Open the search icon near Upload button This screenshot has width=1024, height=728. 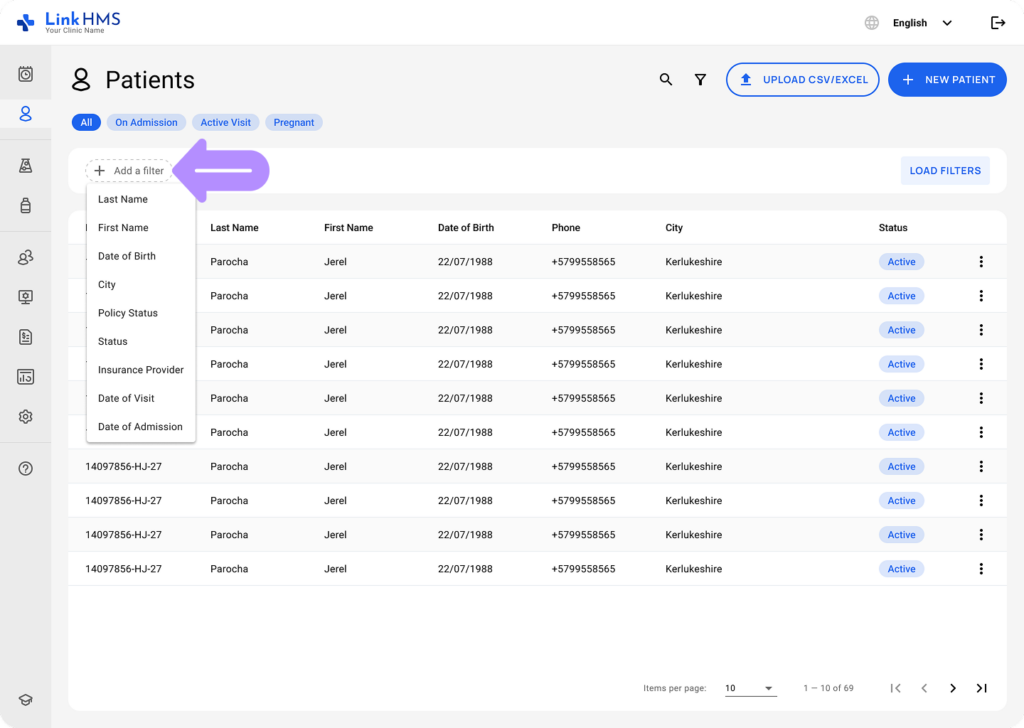coord(666,79)
